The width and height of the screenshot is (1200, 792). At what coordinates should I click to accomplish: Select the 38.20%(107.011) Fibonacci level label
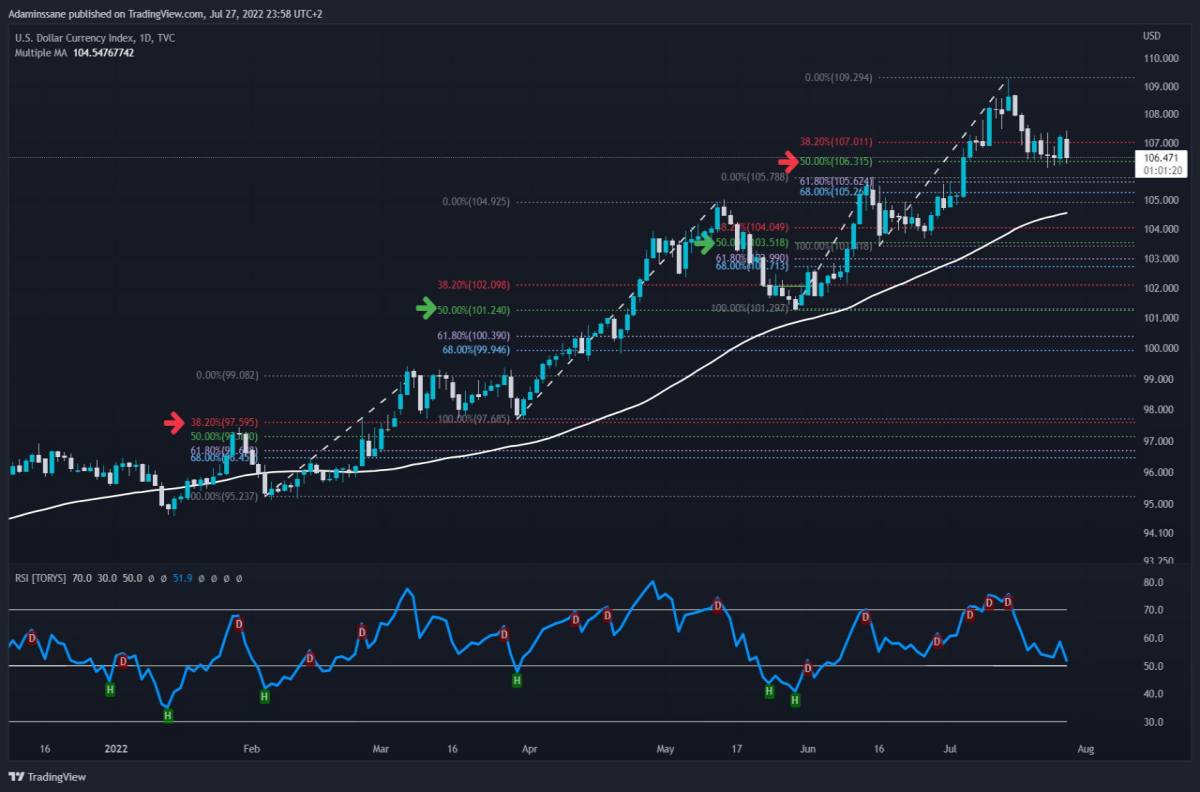pyautogui.click(x=836, y=142)
